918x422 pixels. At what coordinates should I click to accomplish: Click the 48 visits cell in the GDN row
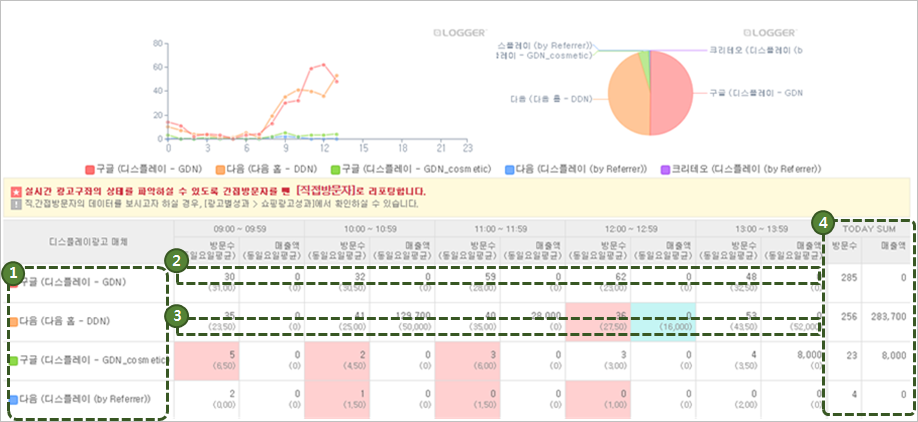click(x=728, y=283)
